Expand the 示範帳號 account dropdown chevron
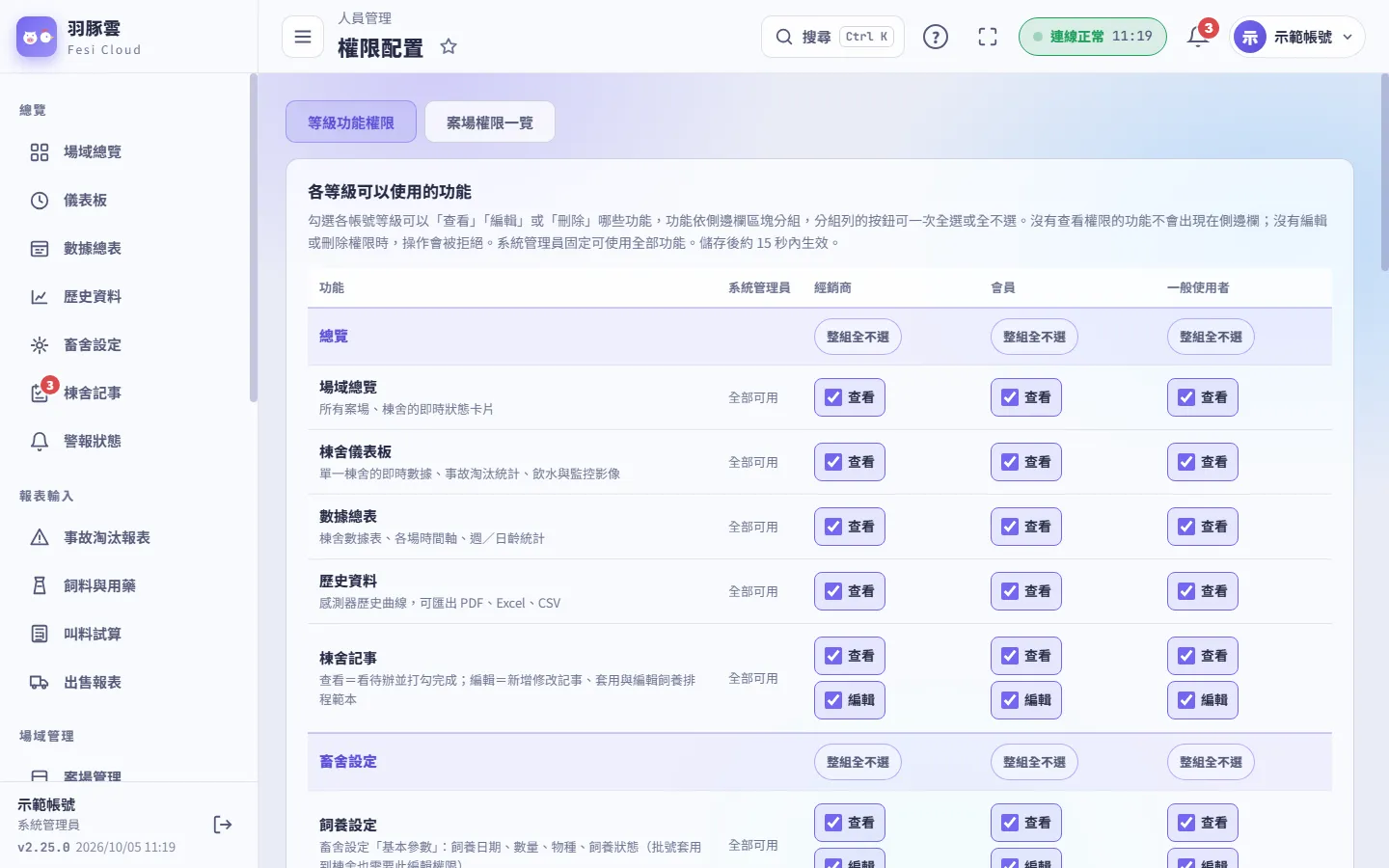The height and width of the screenshot is (868, 1389). pyautogui.click(x=1348, y=37)
